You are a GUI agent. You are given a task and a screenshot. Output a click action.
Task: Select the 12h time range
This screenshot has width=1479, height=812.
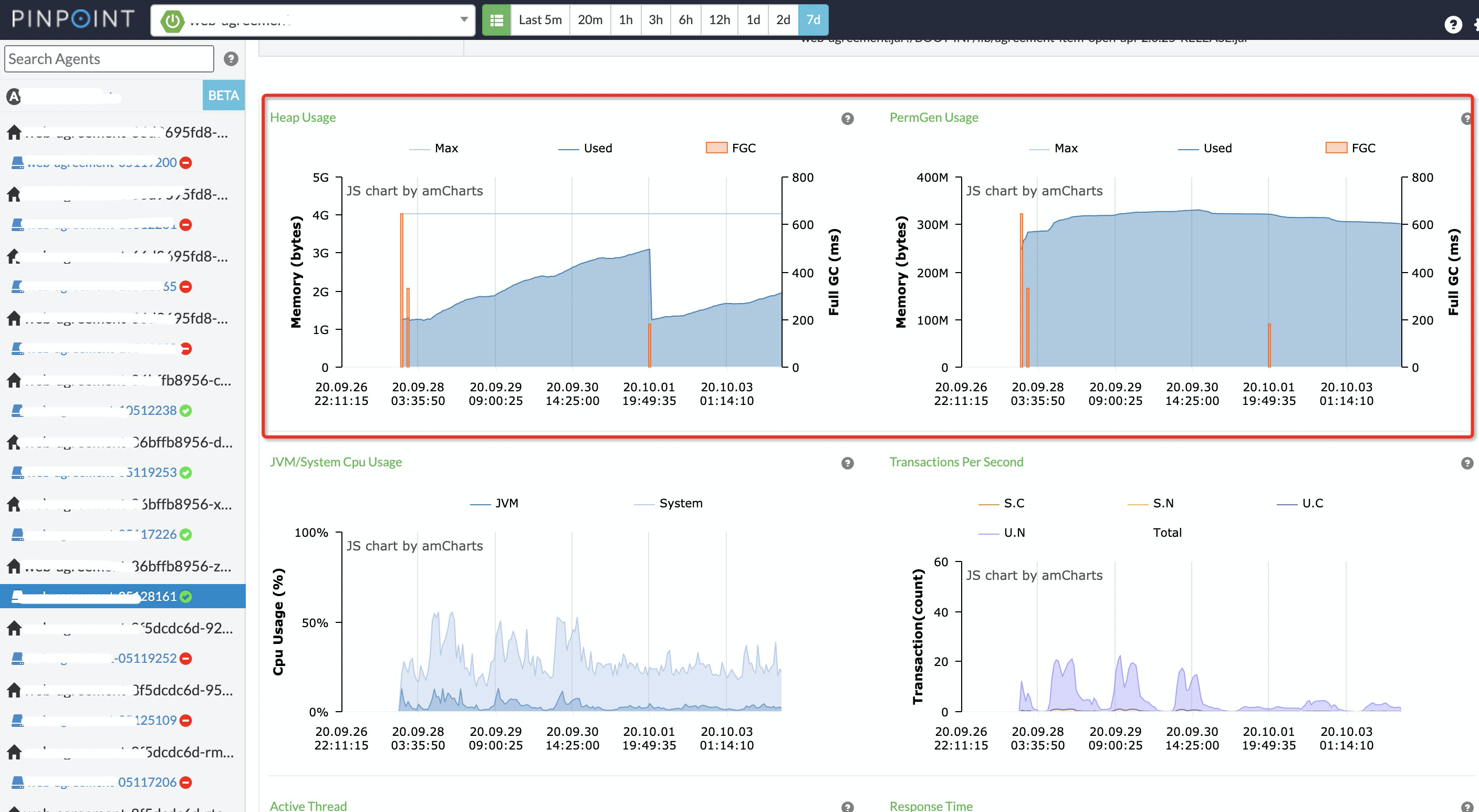tap(720, 20)
